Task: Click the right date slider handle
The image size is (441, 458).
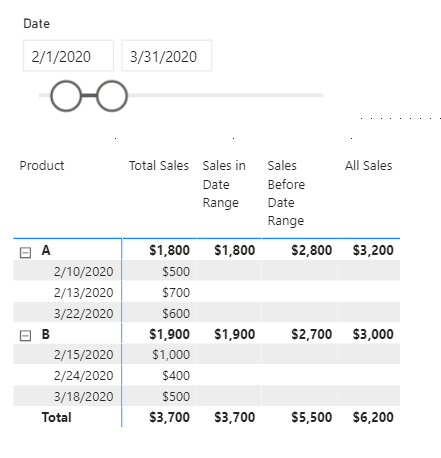Action: click(x=112, y=96)
